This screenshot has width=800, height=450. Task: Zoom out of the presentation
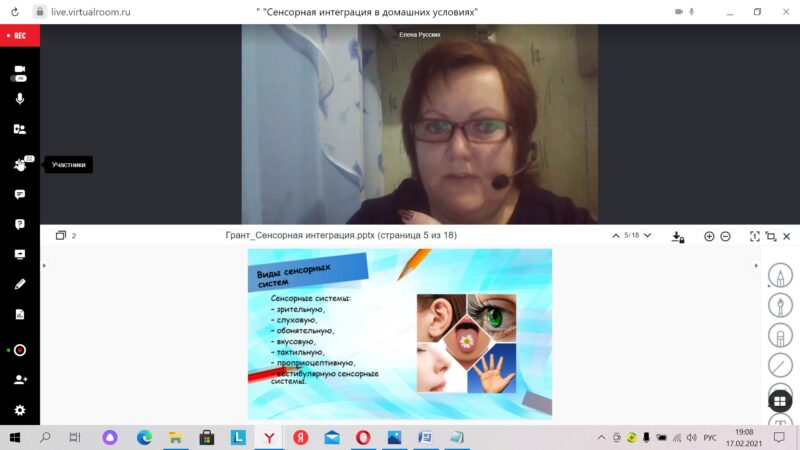(725, 236)
